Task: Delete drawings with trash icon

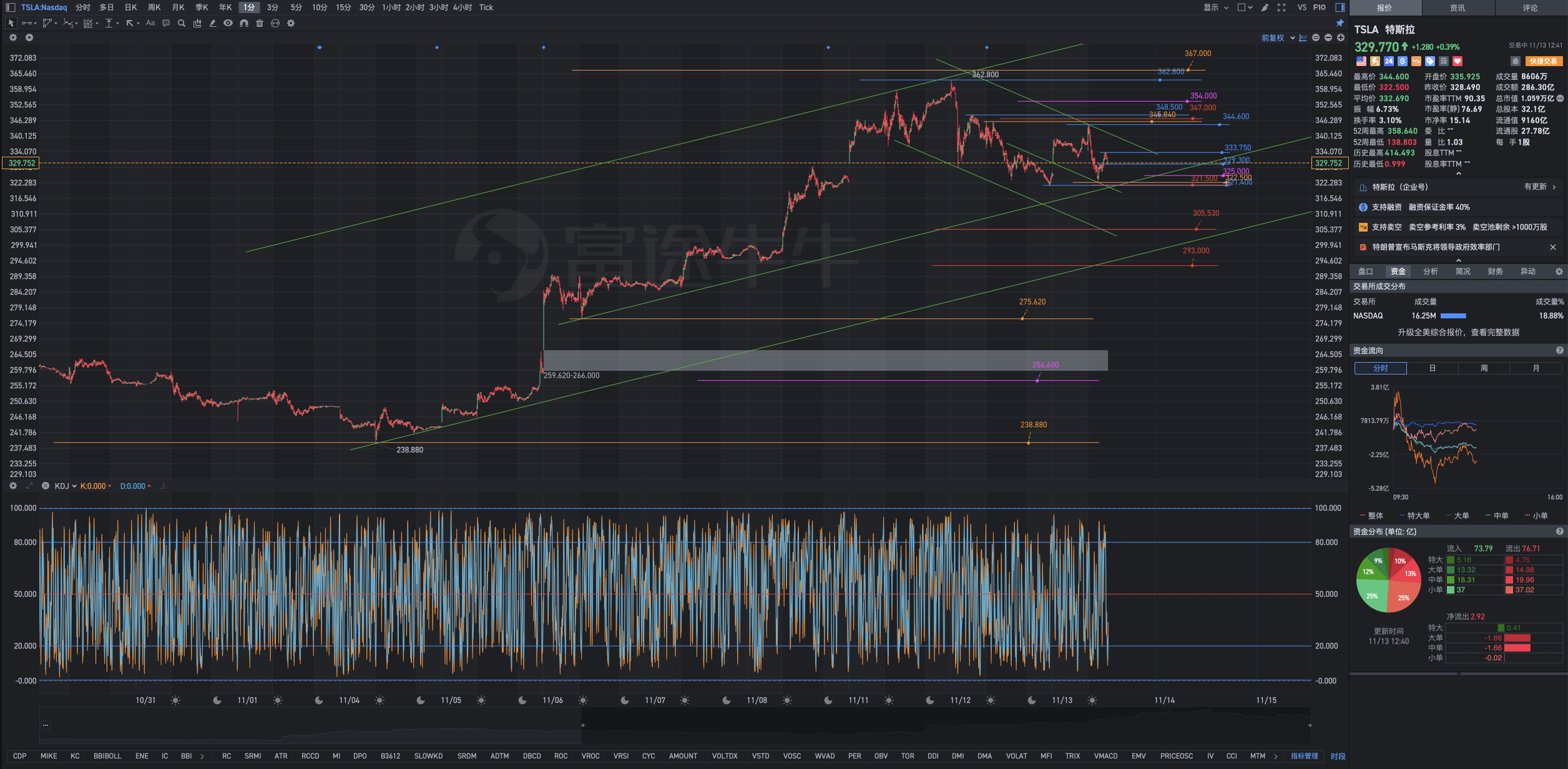Action: point(260,23)
